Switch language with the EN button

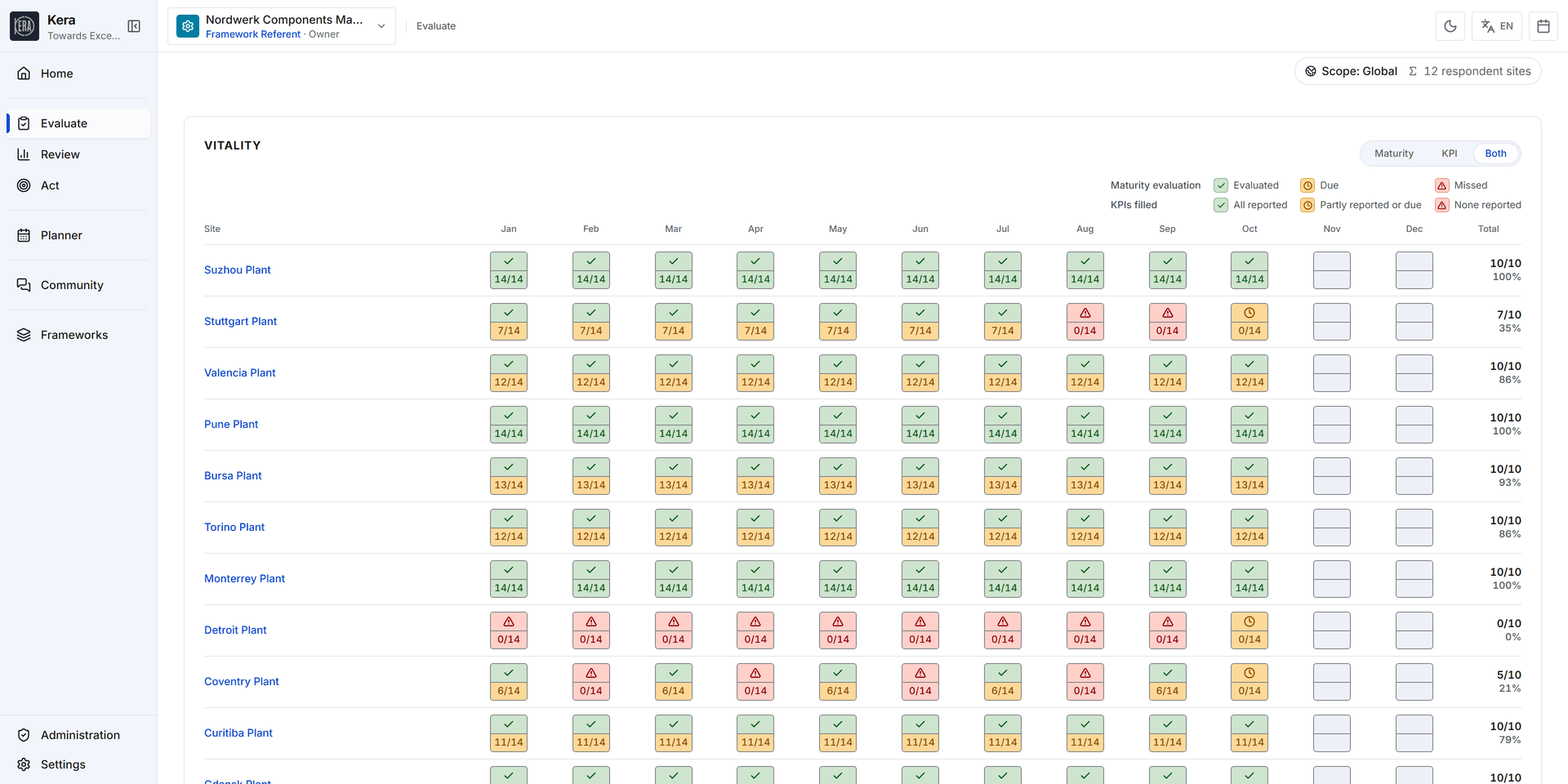pos(1497,26)
